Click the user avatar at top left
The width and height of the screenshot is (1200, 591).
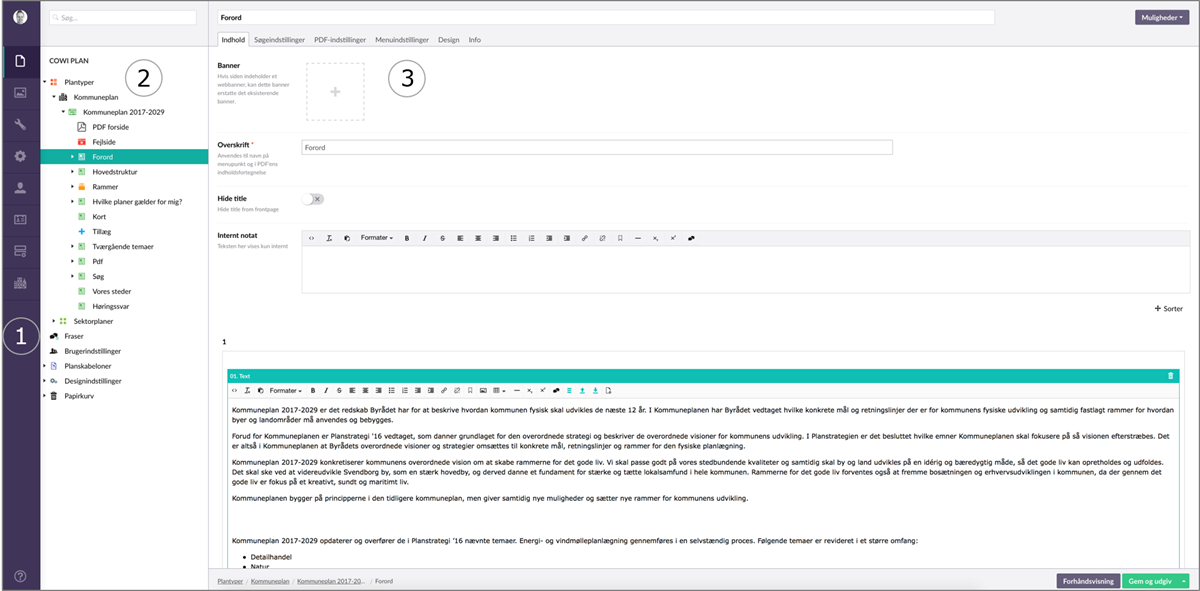[20, 18]
